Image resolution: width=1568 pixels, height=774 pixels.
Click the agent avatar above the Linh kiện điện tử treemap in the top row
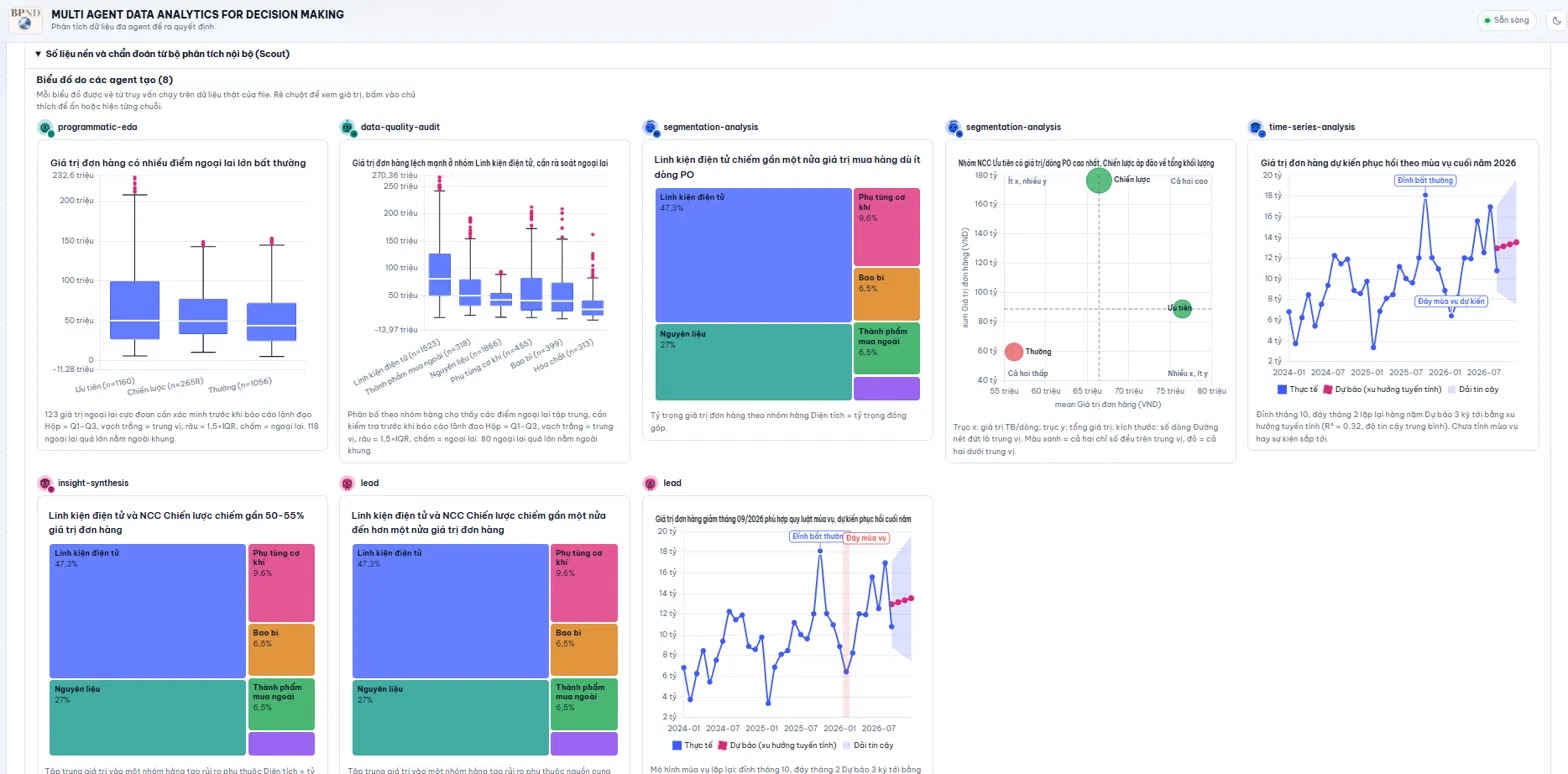(x=651, y=128)
